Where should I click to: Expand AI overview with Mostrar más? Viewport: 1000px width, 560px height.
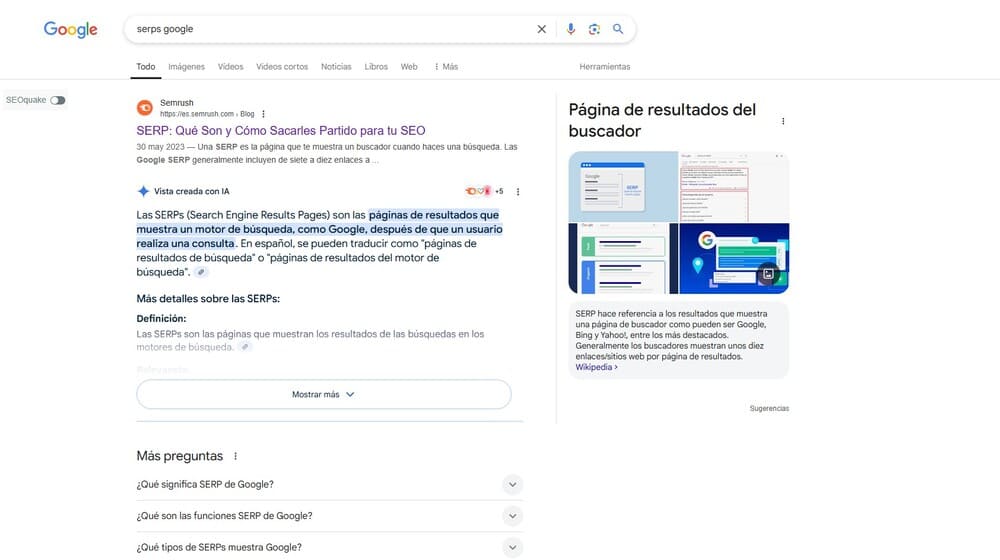(324, 395)
